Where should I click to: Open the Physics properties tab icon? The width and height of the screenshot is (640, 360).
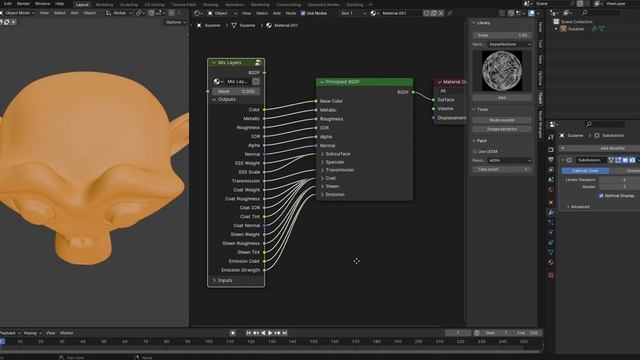click(x=551, y=232)
